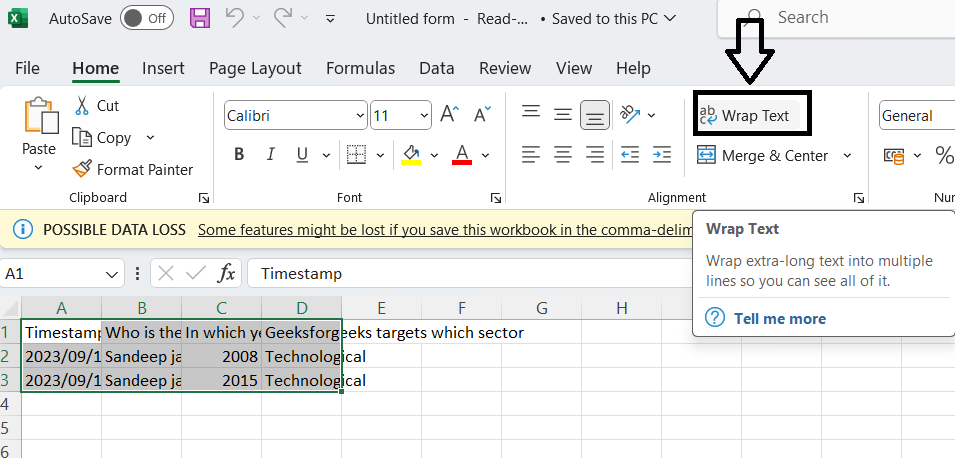Viewport: 955px width, 458px height.
Task: Switch to the View tab
Action: 574,68
